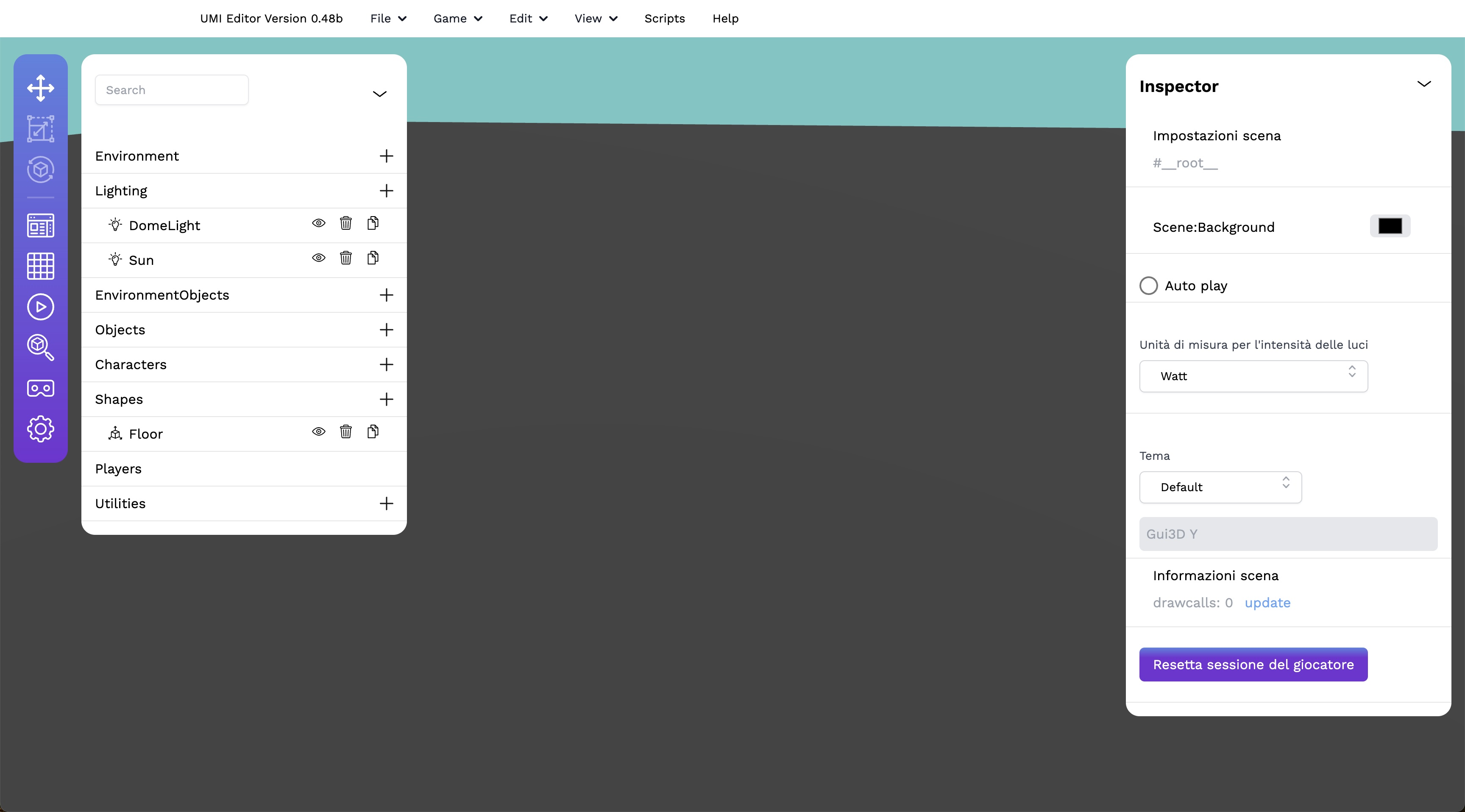Click the grid icon in the sidebar
Image resolution: width=1465 pixels, height=812 pixels.
pyautogui.click(x=40, y=266)
